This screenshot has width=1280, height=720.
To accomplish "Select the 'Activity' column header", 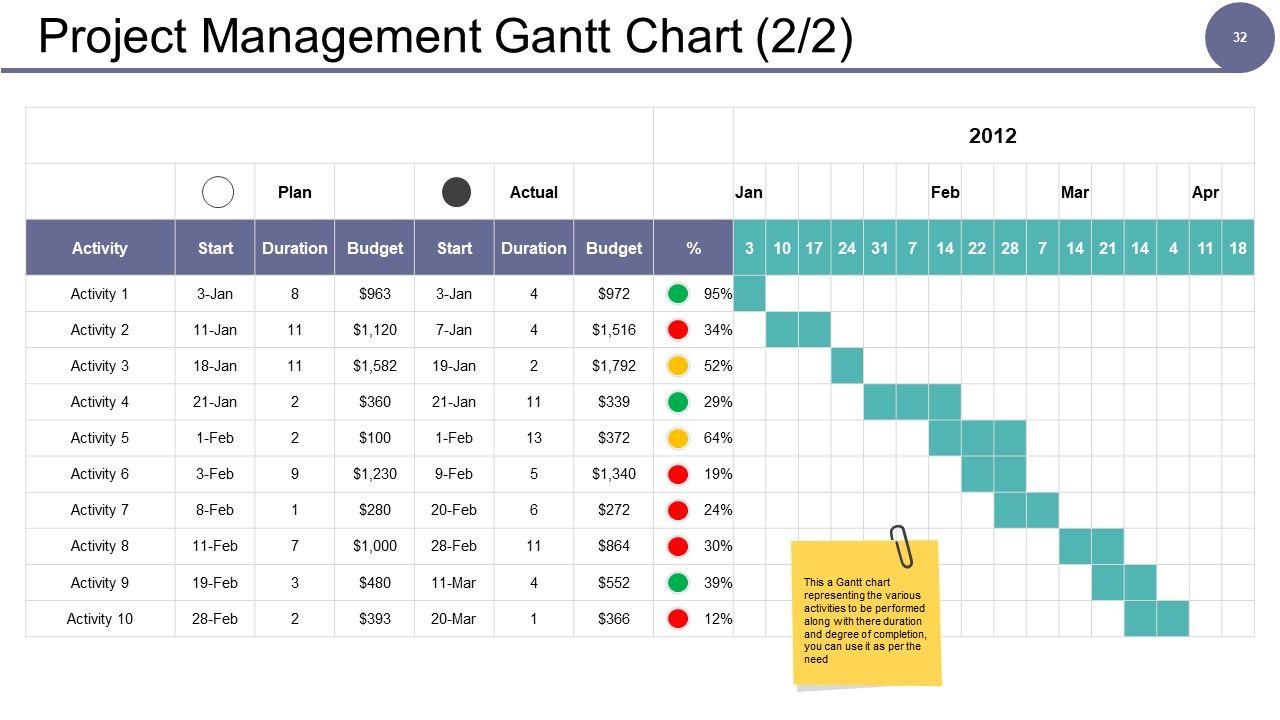I will point(100,248).
